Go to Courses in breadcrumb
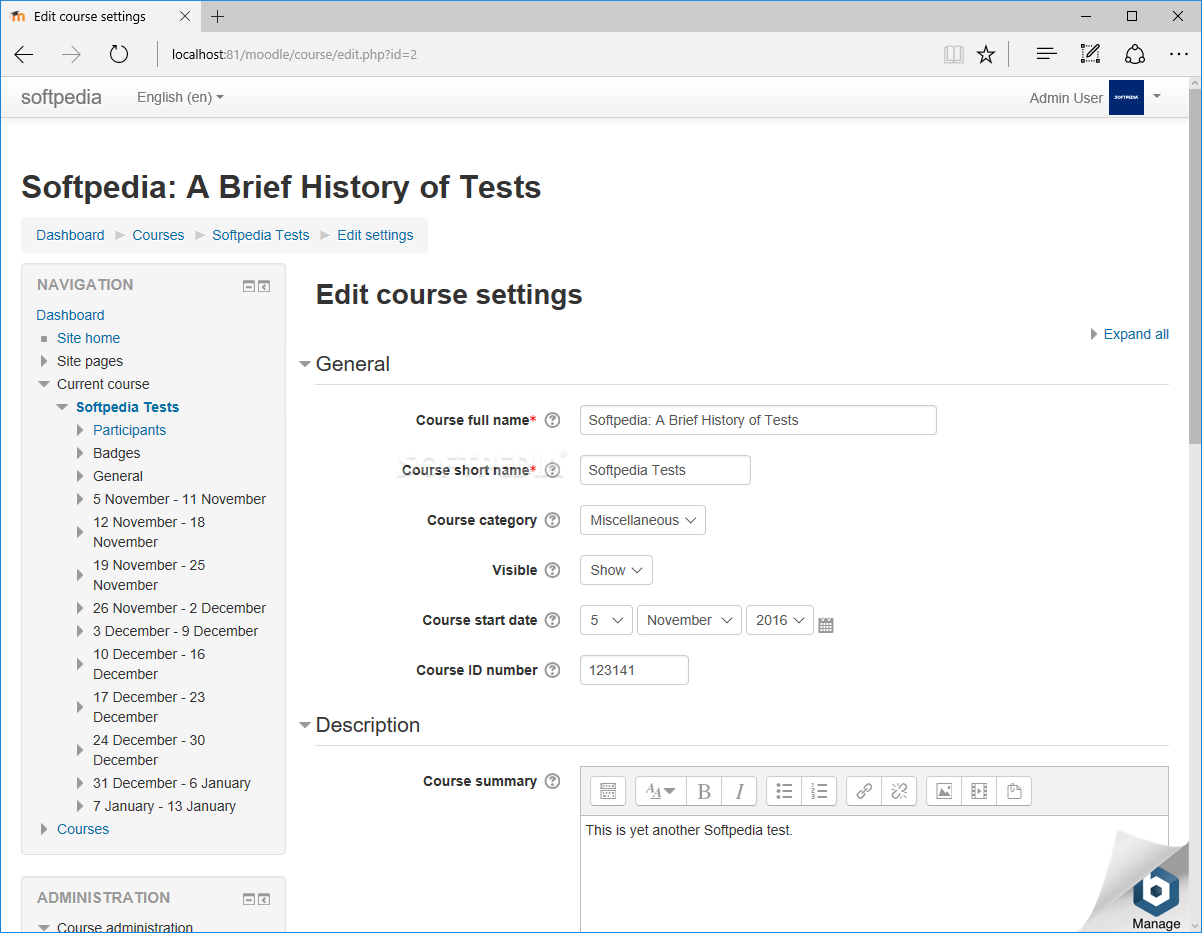Image resolution: width=1202 pixels, height=933 pixels. (x=158, y=235)
